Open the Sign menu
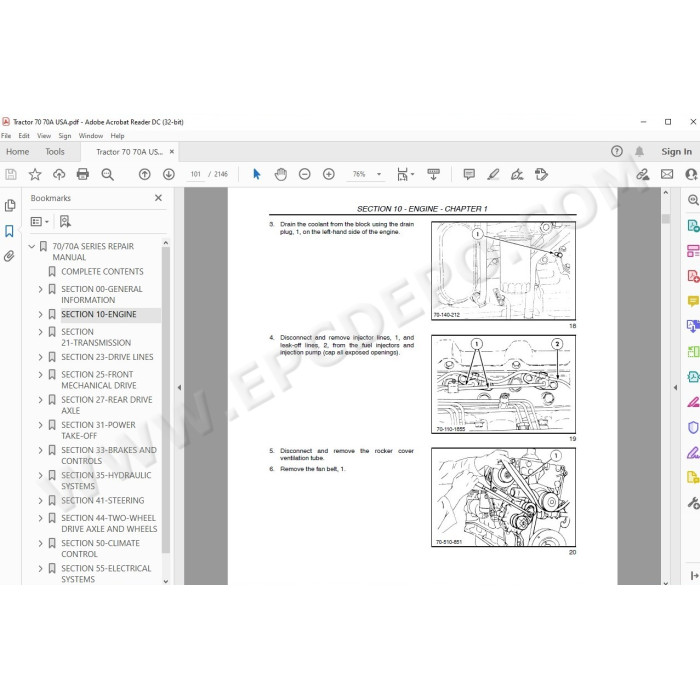Screen dimensions: 700x700 point(65,136)
